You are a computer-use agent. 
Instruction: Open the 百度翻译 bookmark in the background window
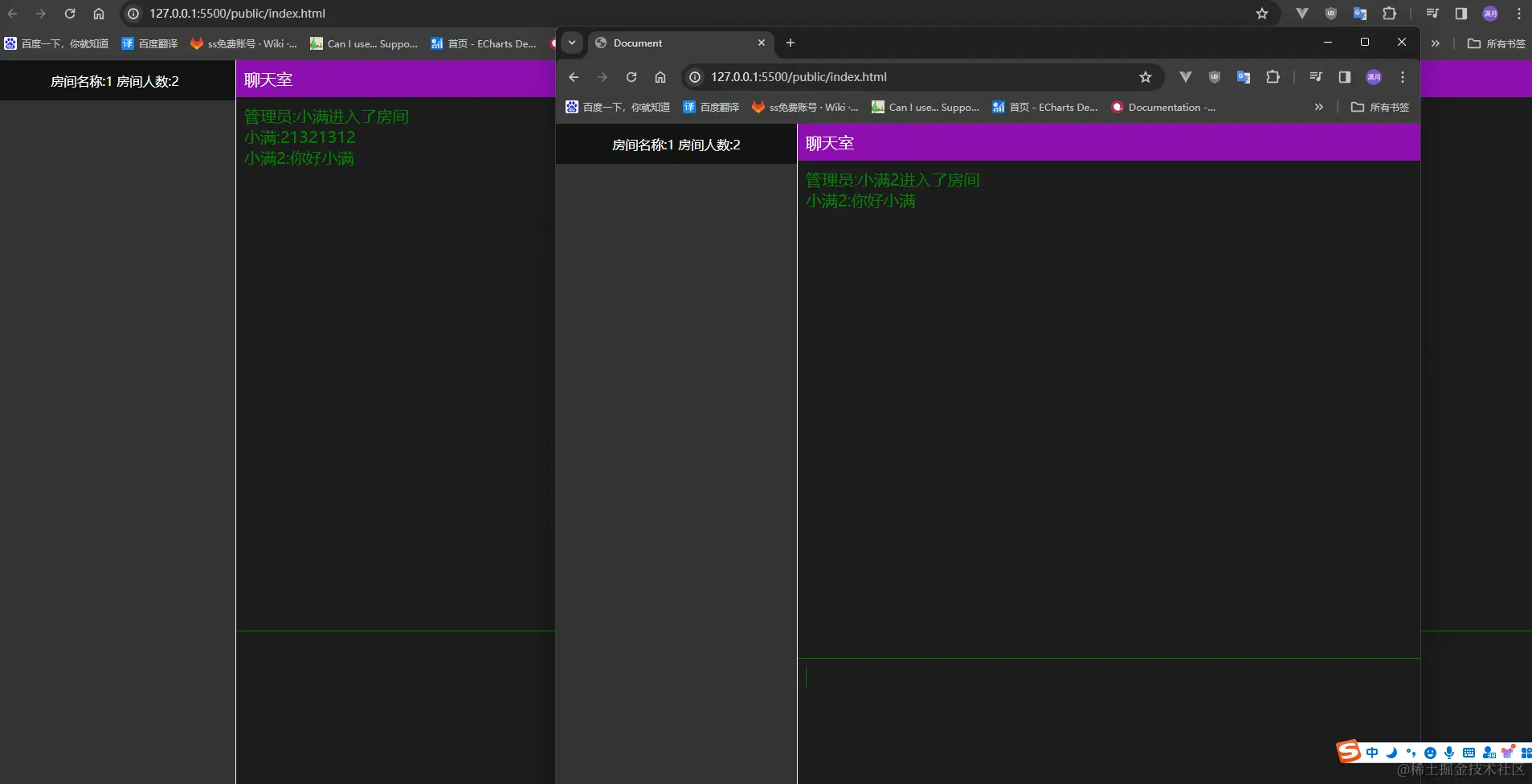tap(149, 43)
